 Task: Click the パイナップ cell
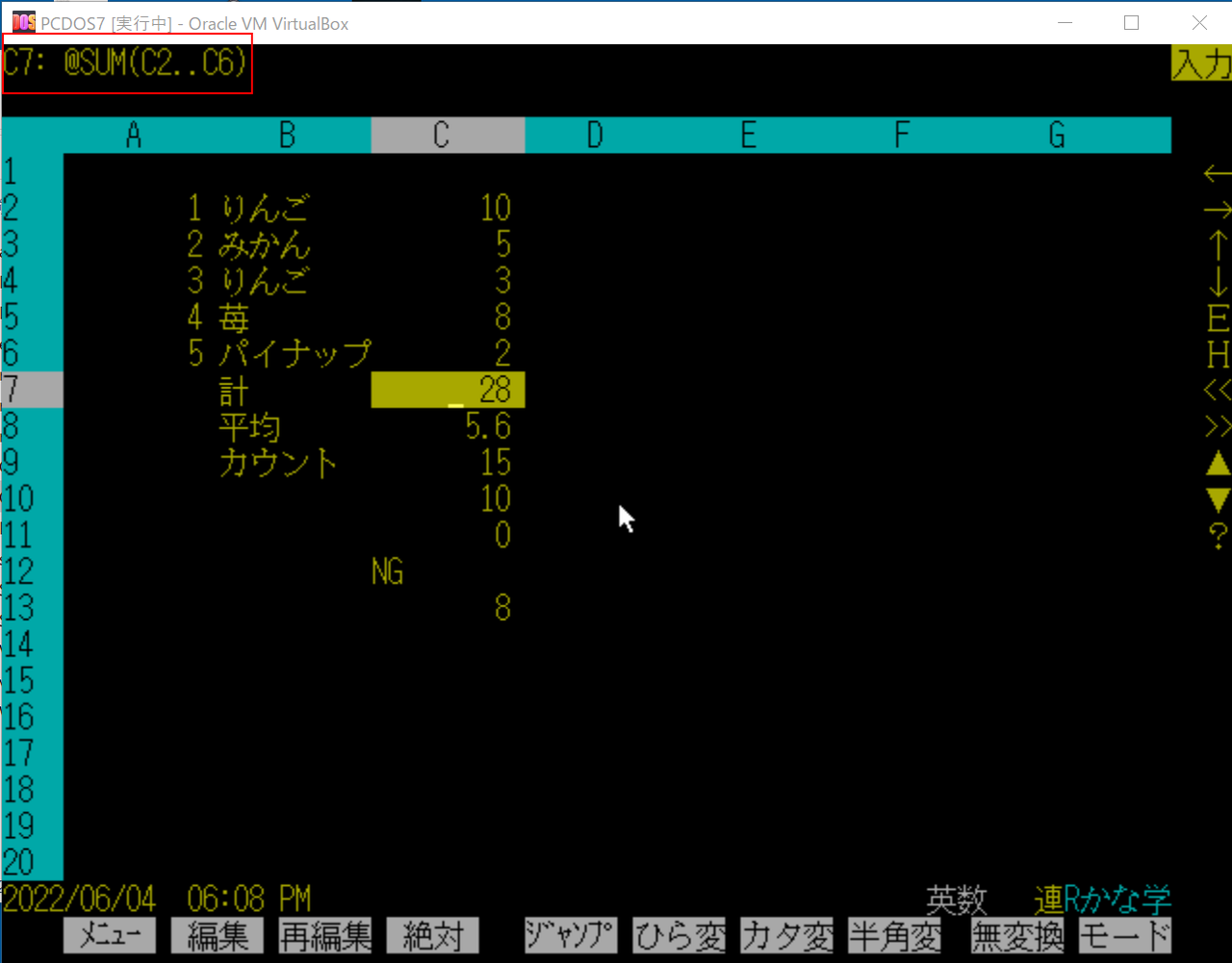pos(295,353)
